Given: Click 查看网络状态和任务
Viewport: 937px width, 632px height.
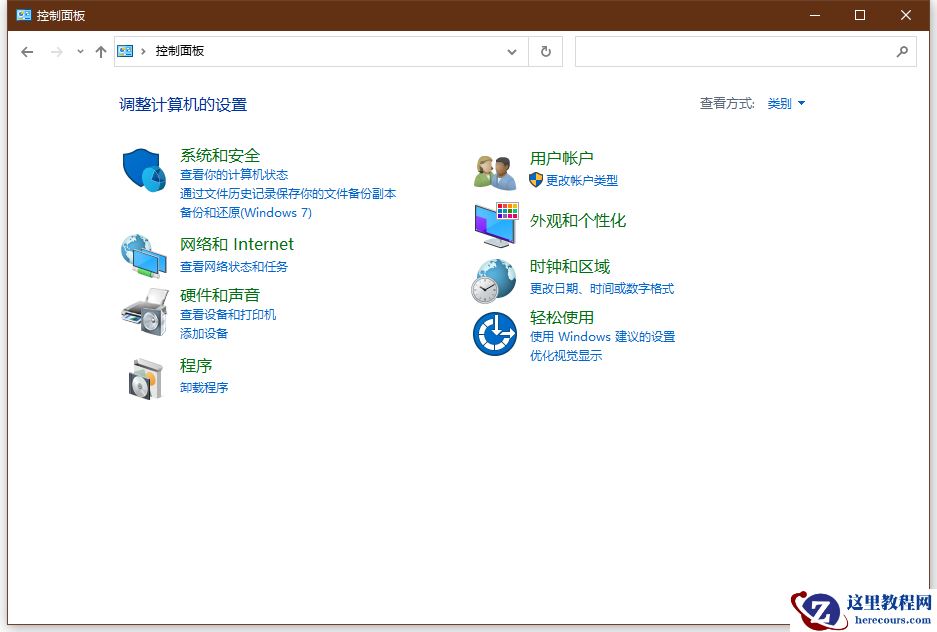Looking at the screenshot, I should click(236, 266).
